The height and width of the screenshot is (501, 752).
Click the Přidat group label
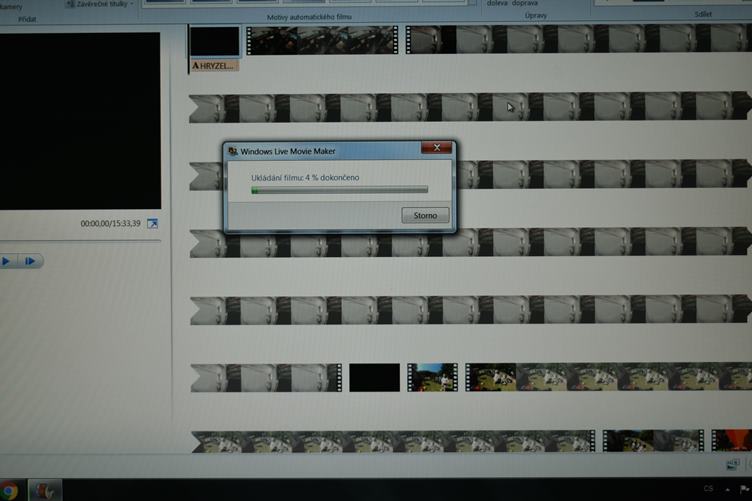(x=27, y=19)
